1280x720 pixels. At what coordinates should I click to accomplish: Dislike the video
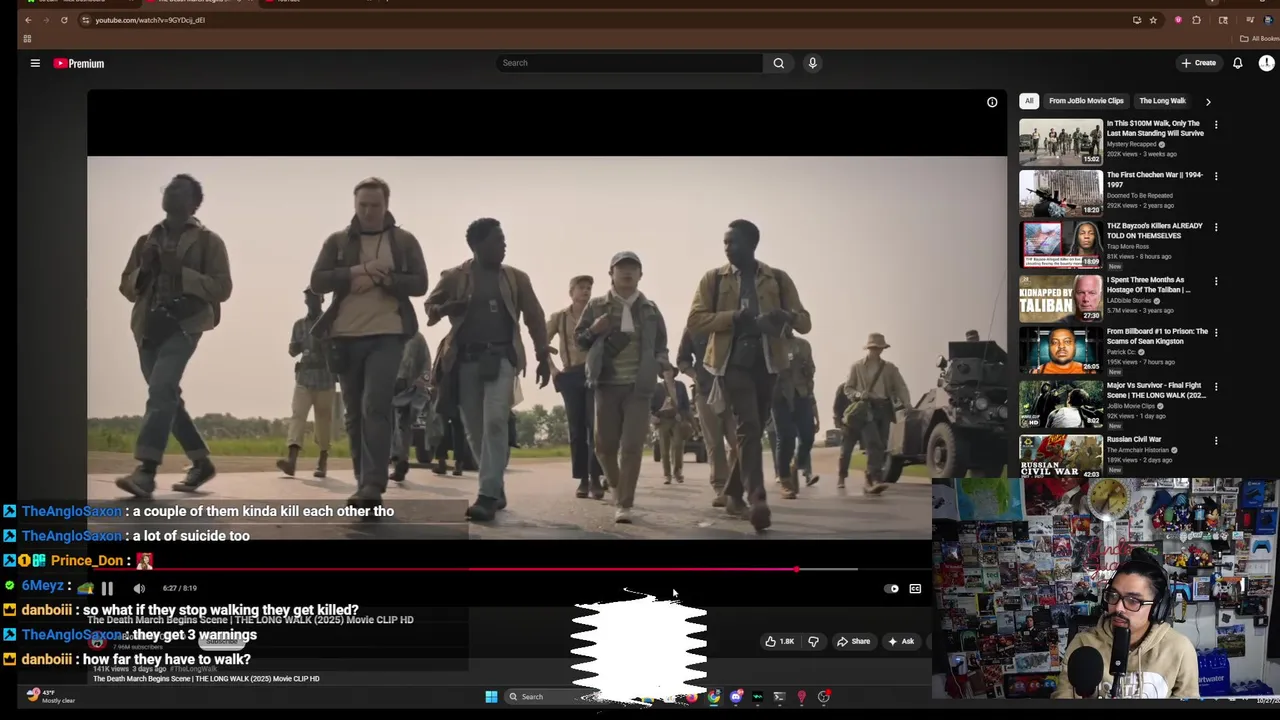[x=813, y=641]
